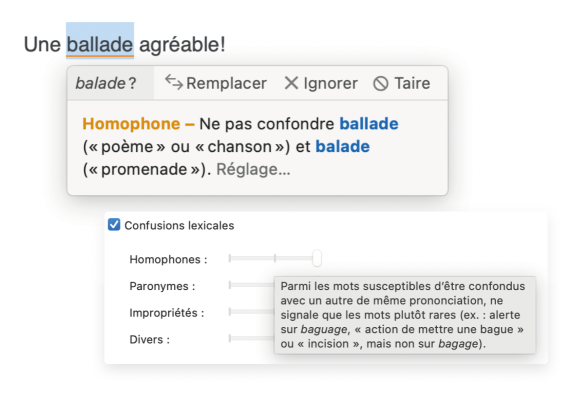Click the prohibition icon beside Taire
The height and width of the screenshot is (397, 583).
(381, 84)
